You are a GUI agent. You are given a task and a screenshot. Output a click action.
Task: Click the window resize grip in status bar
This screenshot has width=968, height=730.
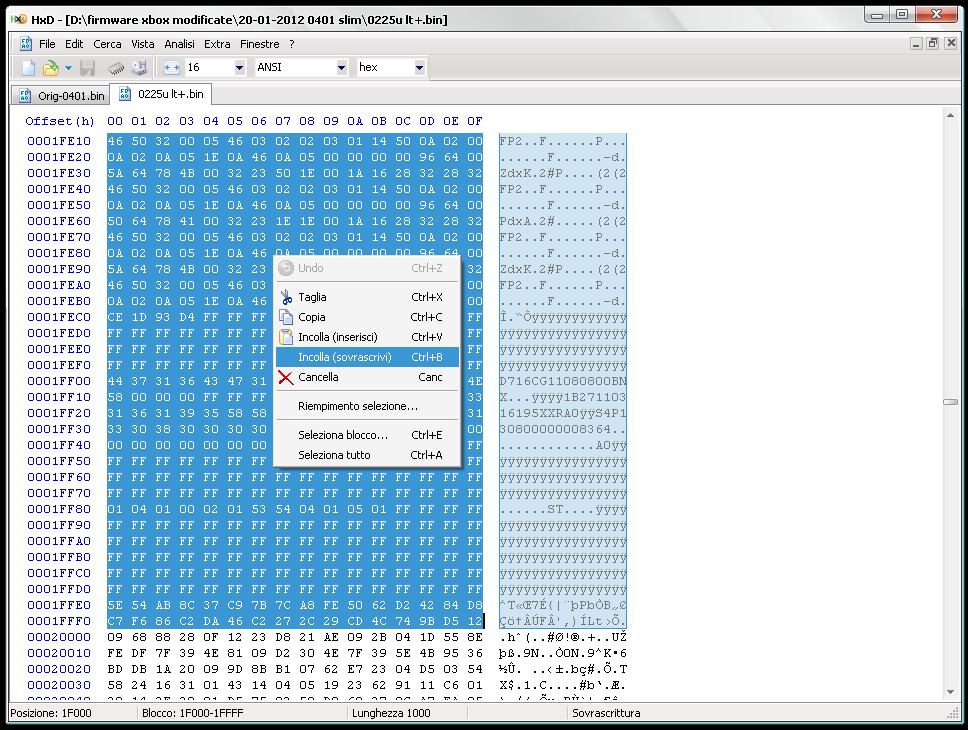pos(953,713)
